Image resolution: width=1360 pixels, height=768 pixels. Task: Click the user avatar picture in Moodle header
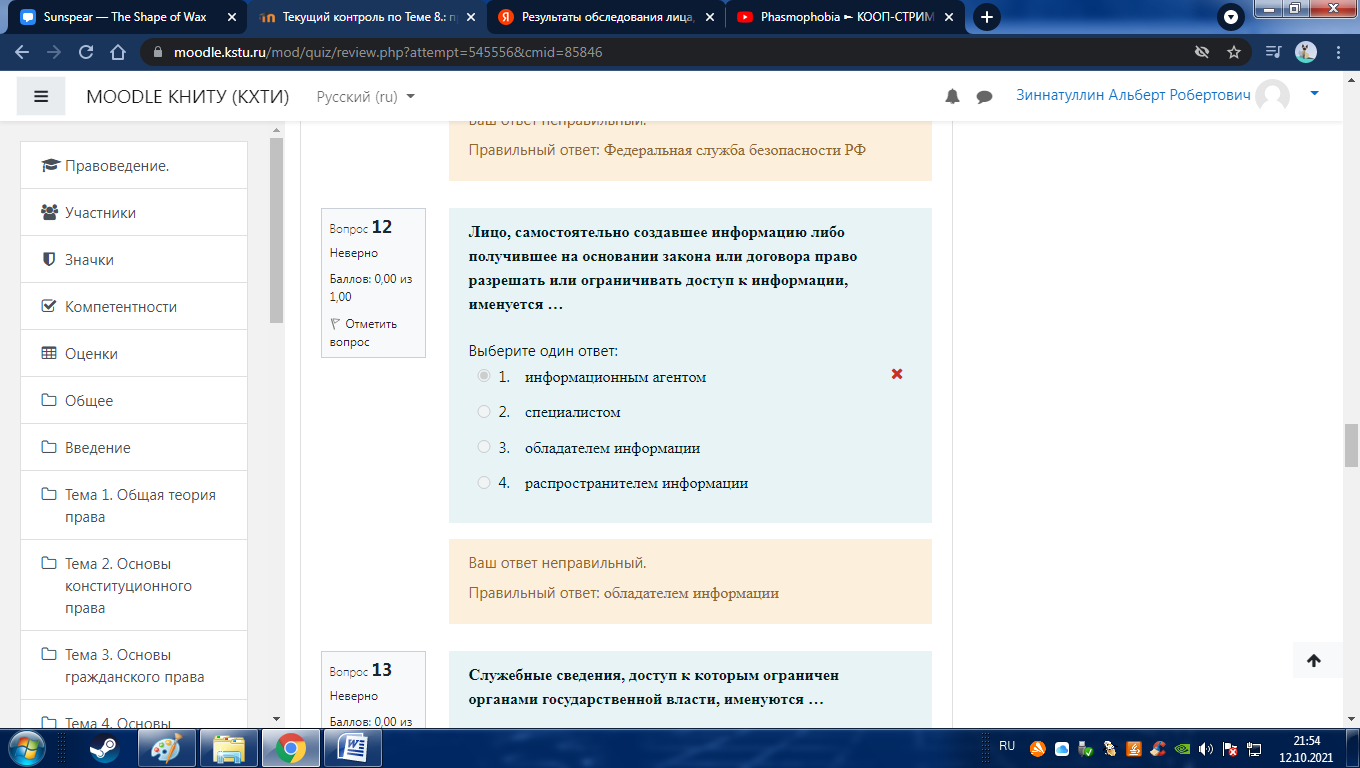[1273, 96]
